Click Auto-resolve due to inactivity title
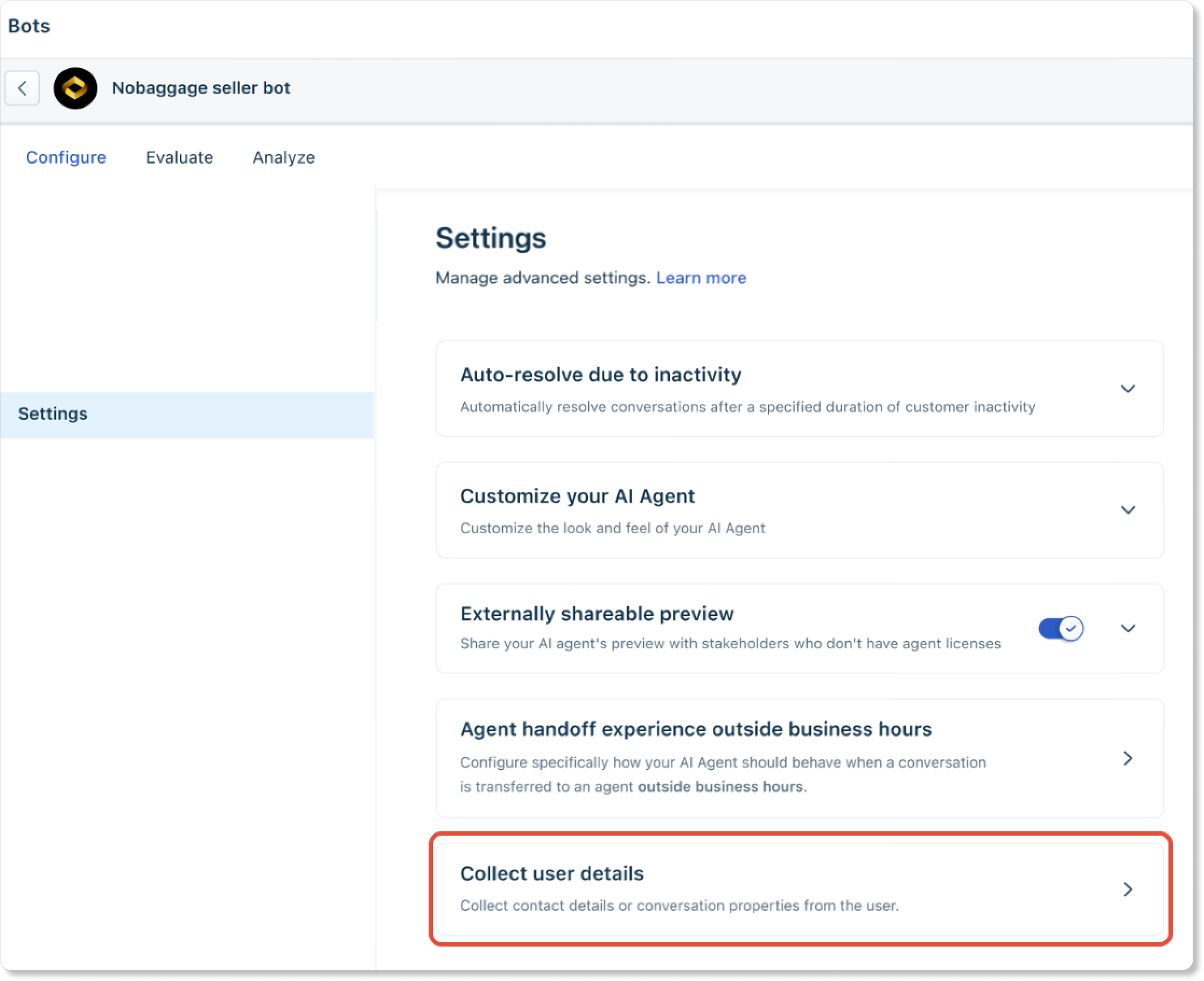The height and width of the screenshot is (981, 1204). pyautogui.click(x=600, y=375)
